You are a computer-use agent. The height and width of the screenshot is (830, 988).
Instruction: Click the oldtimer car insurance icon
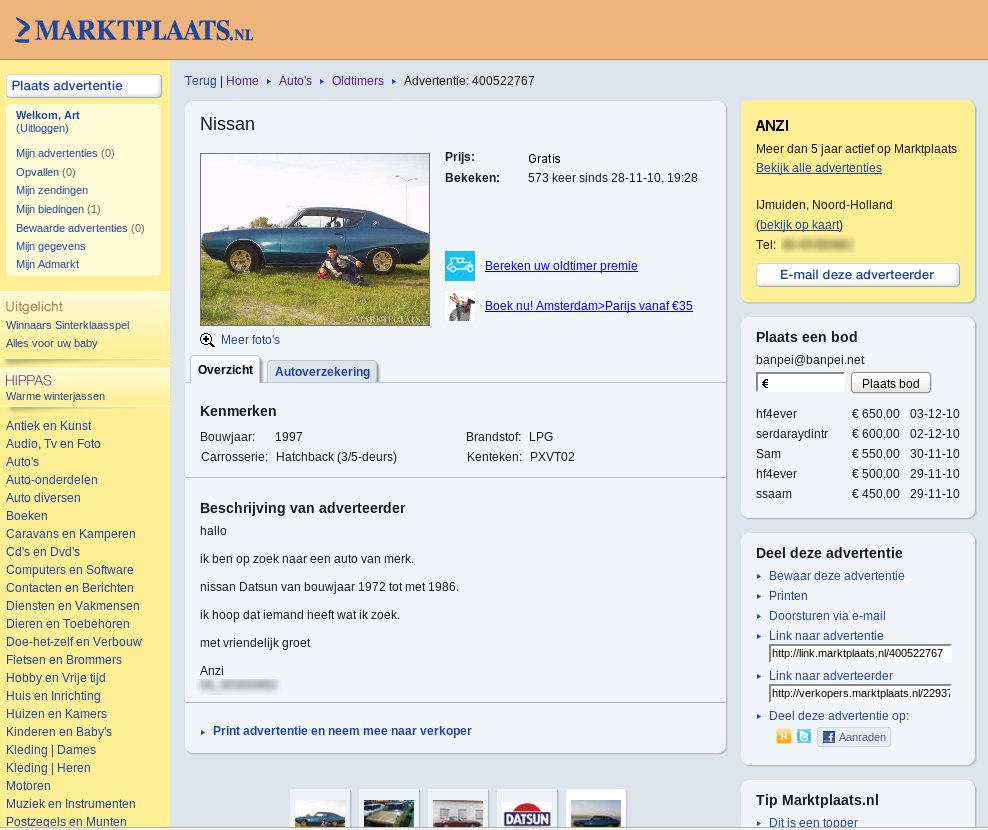pyautogui.click(x=460, y=266)
